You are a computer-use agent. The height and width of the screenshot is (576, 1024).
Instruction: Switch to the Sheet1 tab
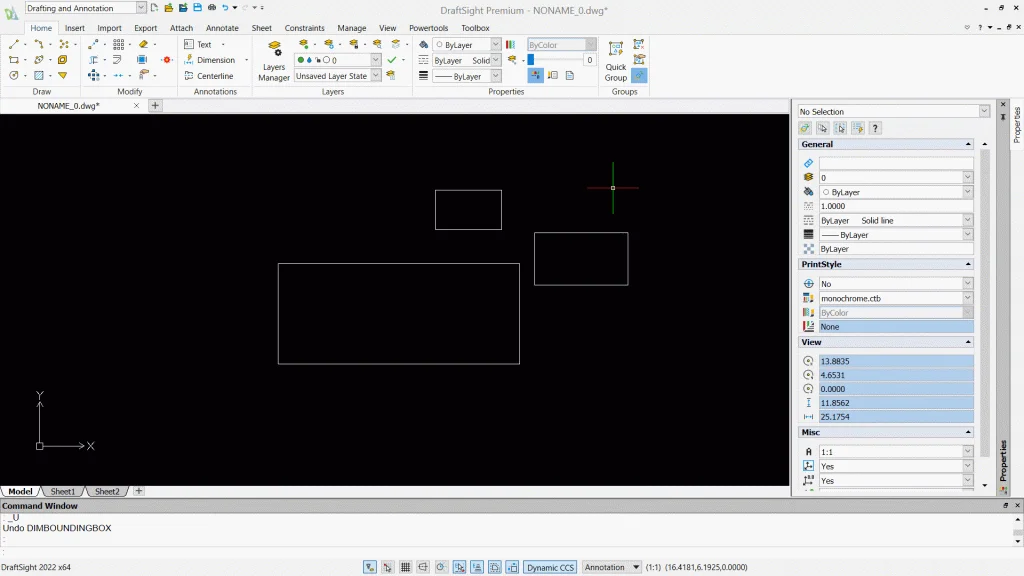[63, 491]
